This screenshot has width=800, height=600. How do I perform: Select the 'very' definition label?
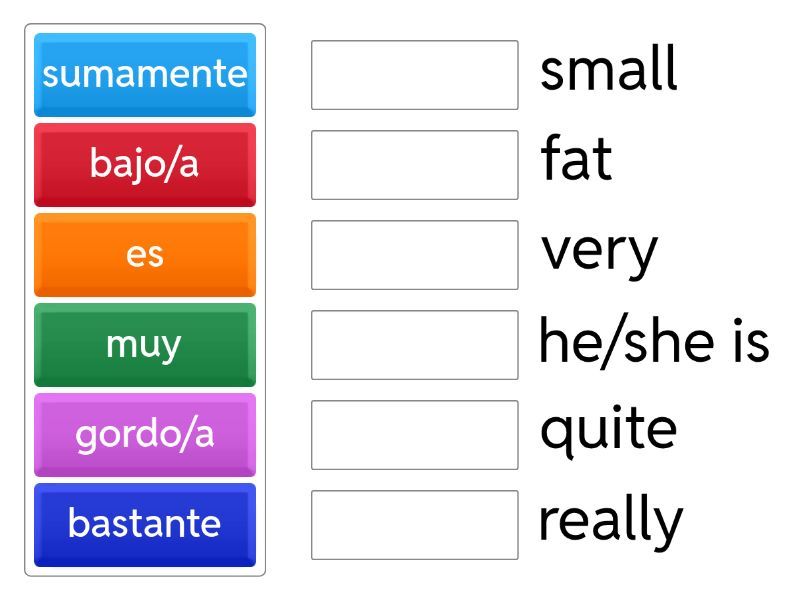(x=599, y=252)
